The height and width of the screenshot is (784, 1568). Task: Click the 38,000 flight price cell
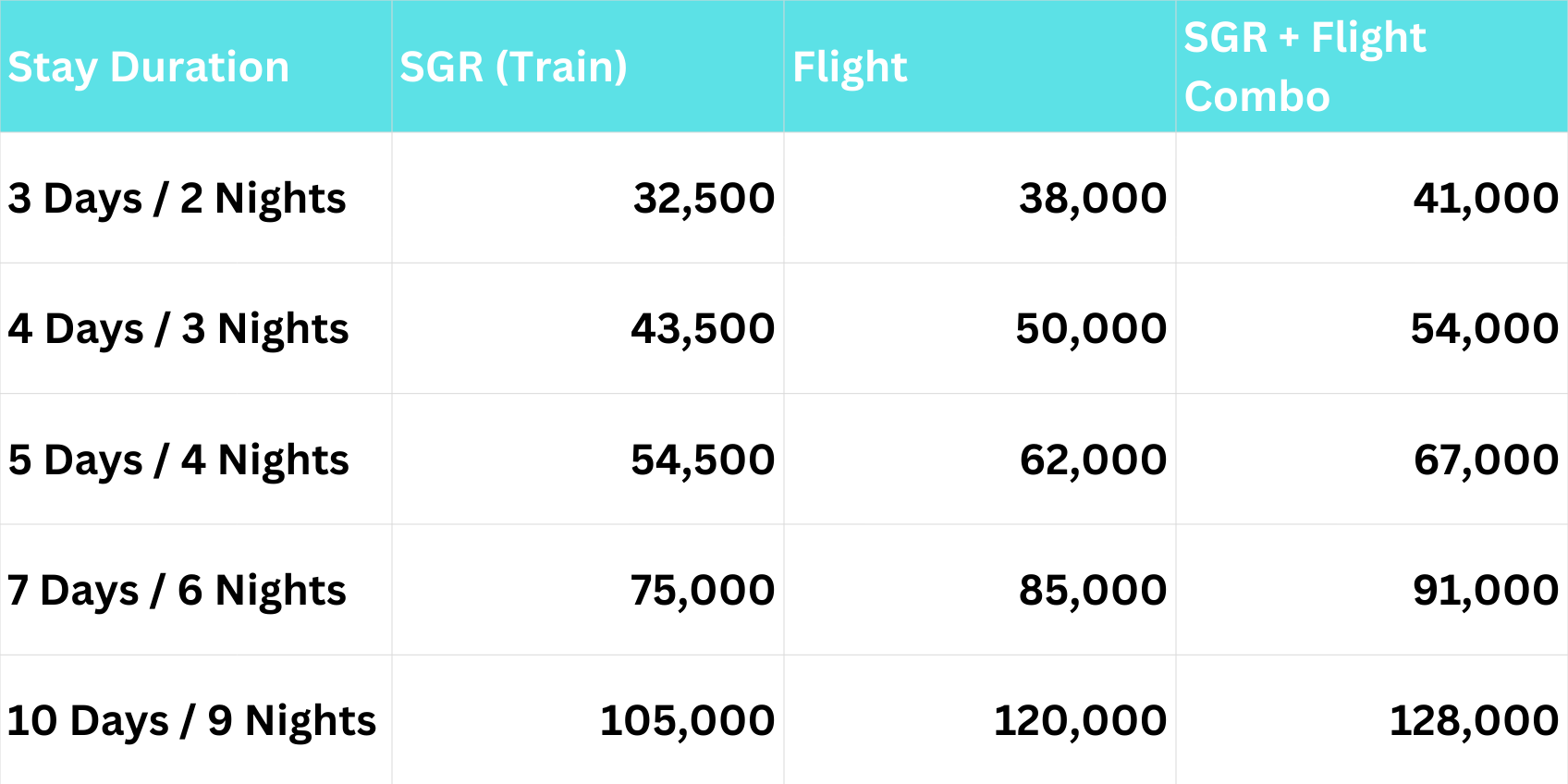pos(1093,199)
